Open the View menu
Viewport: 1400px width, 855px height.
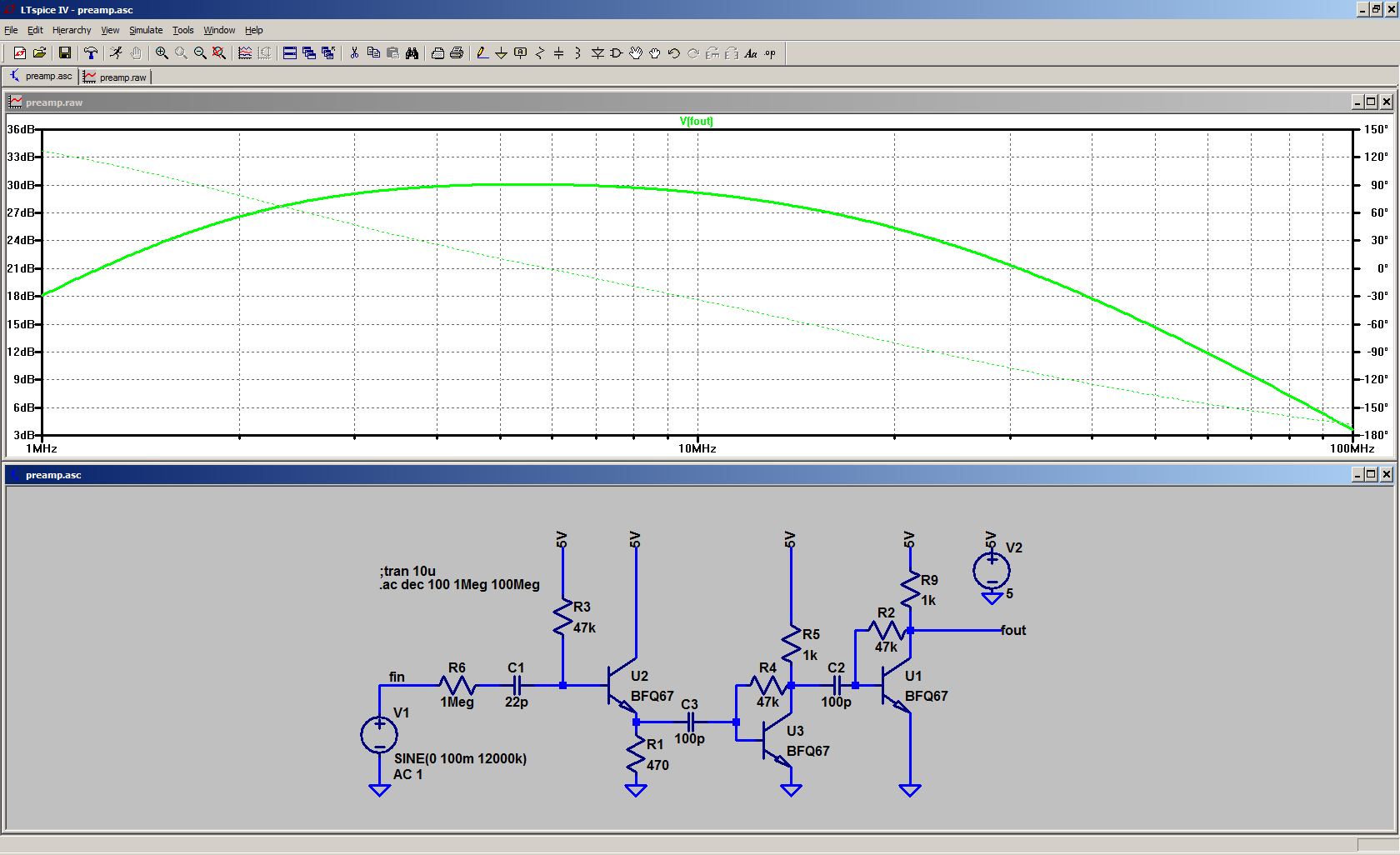click(110, 30)
